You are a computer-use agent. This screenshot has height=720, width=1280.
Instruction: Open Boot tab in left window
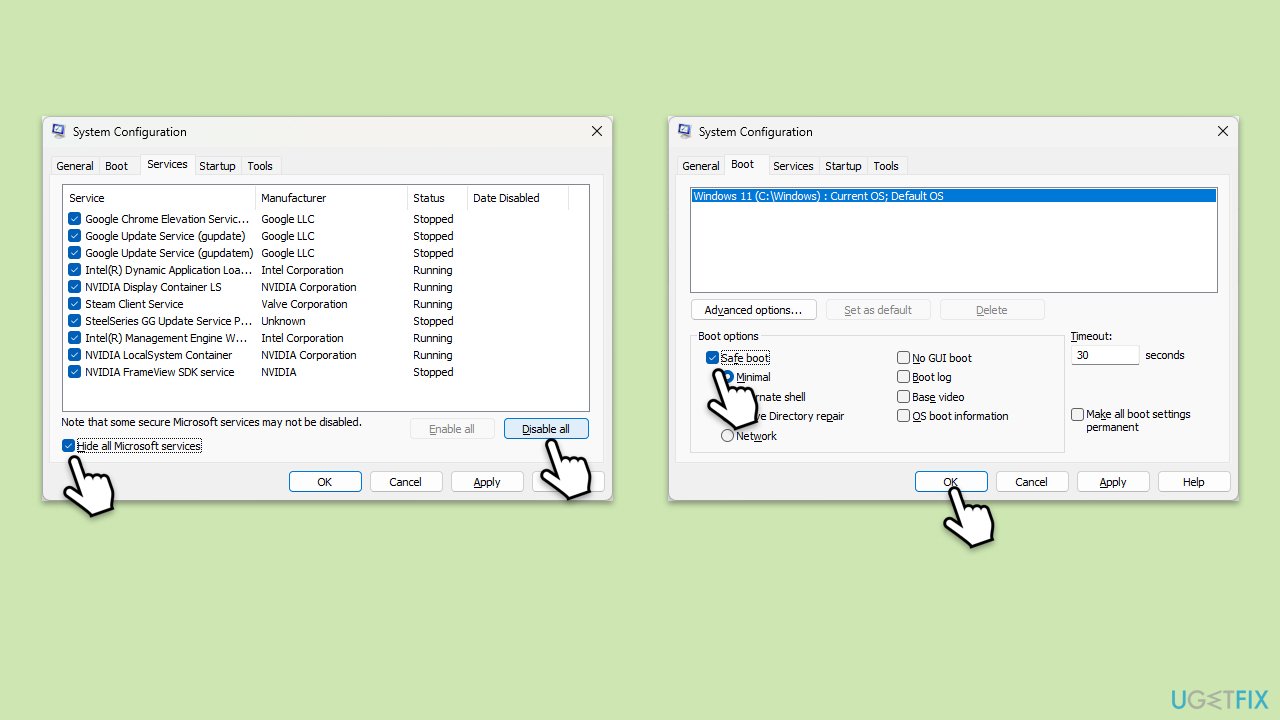(x=117, y=166)
